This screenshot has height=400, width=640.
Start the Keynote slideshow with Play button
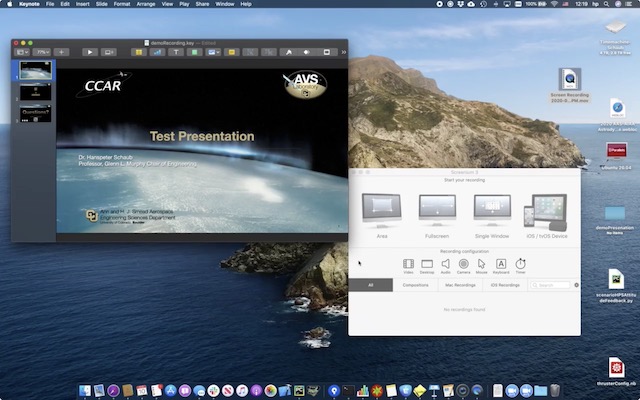[x=90, y=52]
